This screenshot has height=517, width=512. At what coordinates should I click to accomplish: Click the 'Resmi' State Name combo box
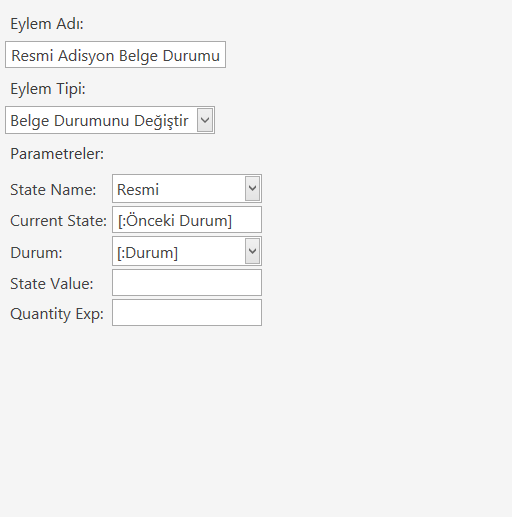click(x=187, y=188)
